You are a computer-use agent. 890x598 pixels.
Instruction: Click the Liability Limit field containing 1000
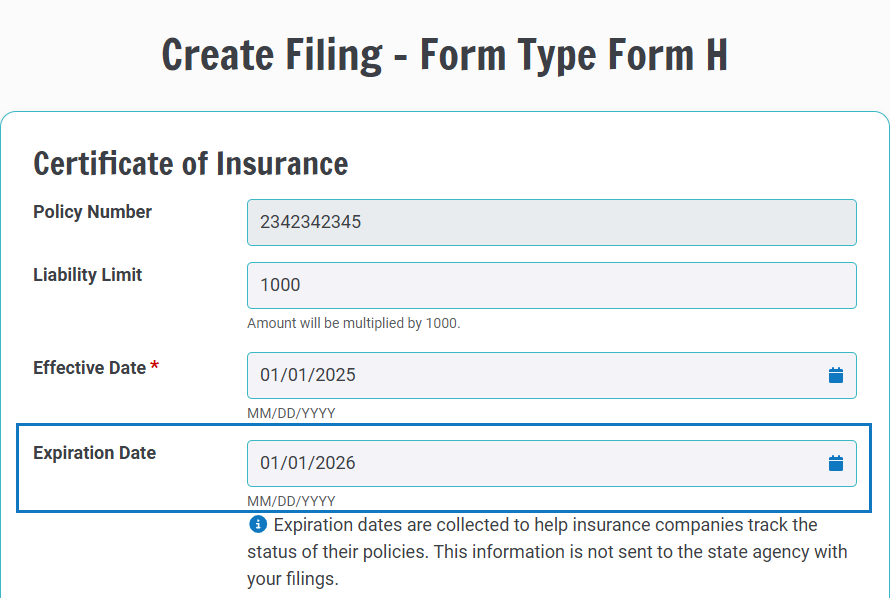tap(550, 285)
